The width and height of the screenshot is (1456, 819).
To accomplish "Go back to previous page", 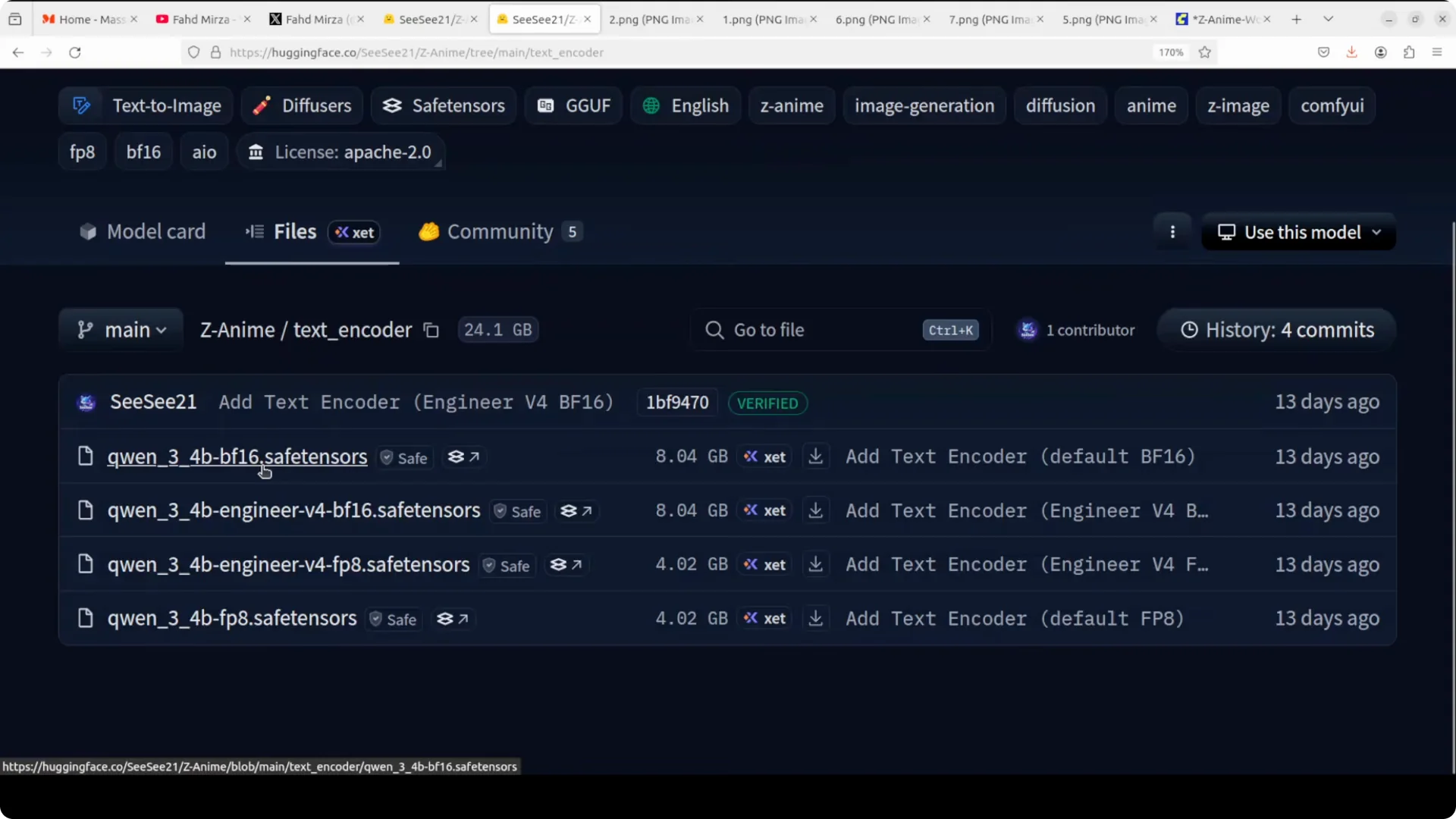I will point(18,52).
